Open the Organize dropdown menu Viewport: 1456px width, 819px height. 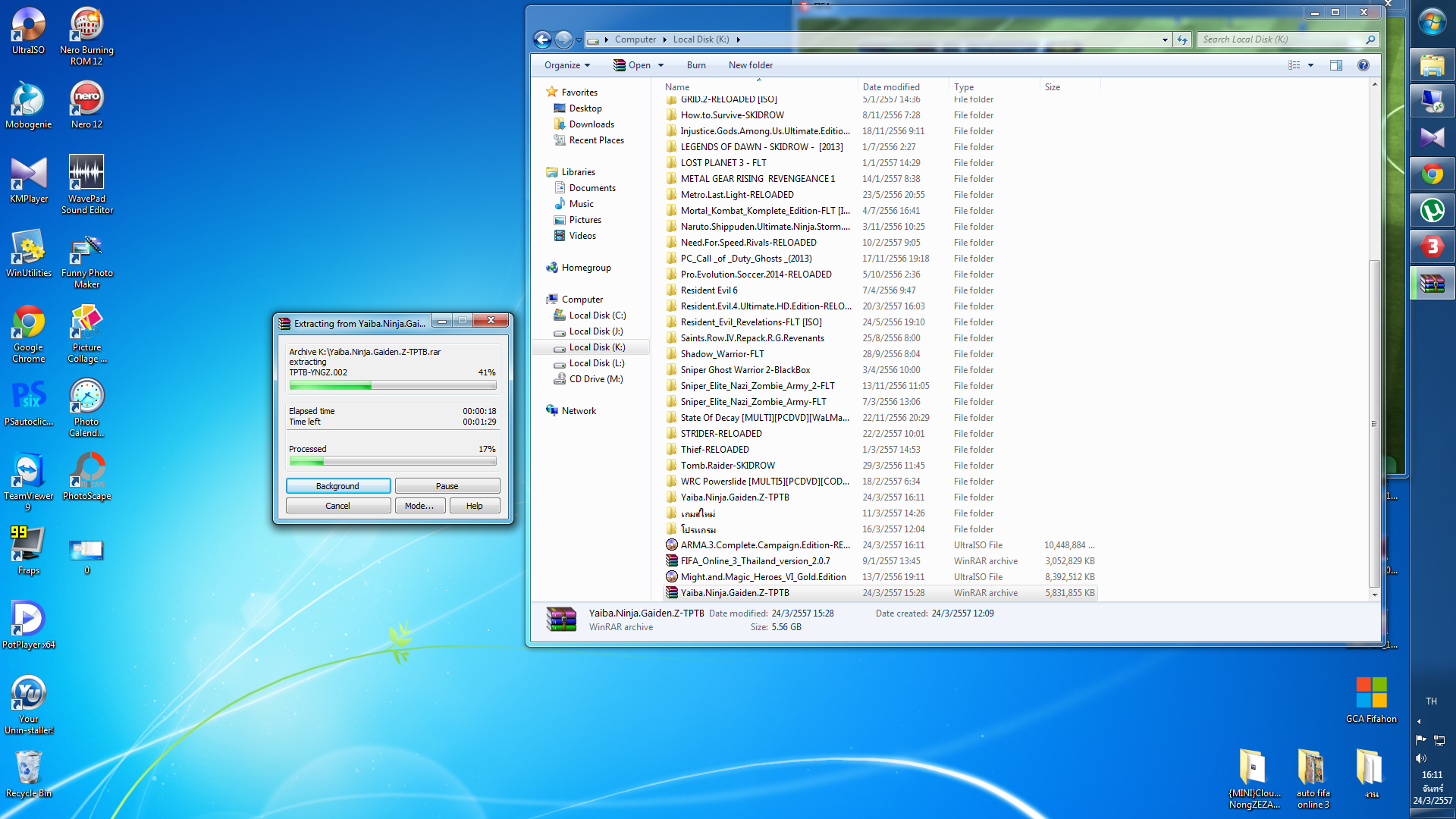[x=566, y=65]
